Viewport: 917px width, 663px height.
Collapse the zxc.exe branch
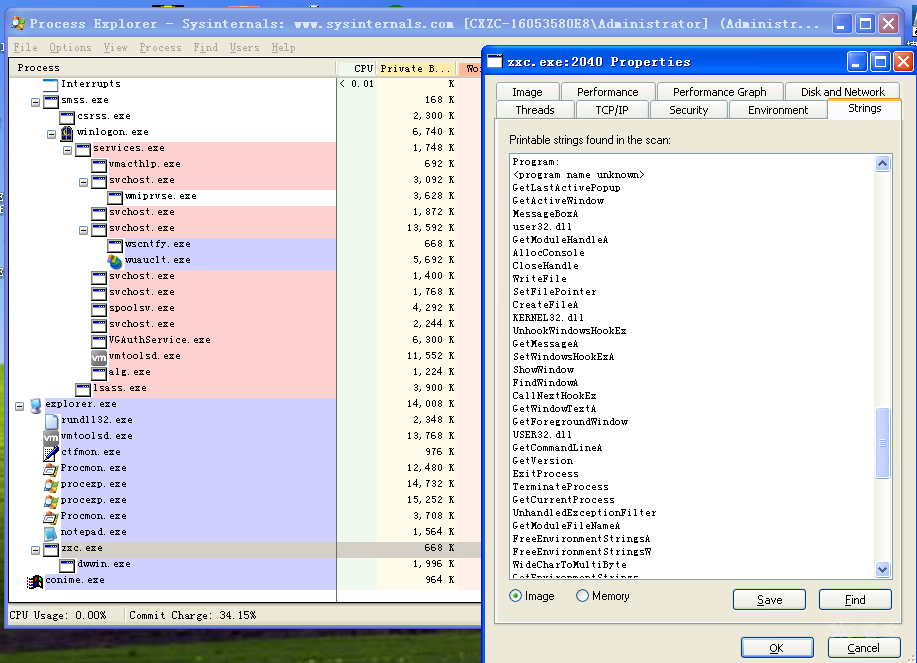(35, 550)
